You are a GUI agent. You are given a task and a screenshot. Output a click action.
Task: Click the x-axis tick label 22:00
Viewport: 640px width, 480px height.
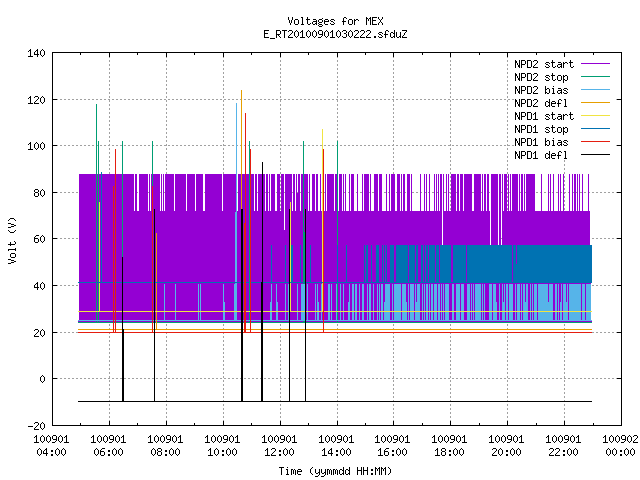564,453
